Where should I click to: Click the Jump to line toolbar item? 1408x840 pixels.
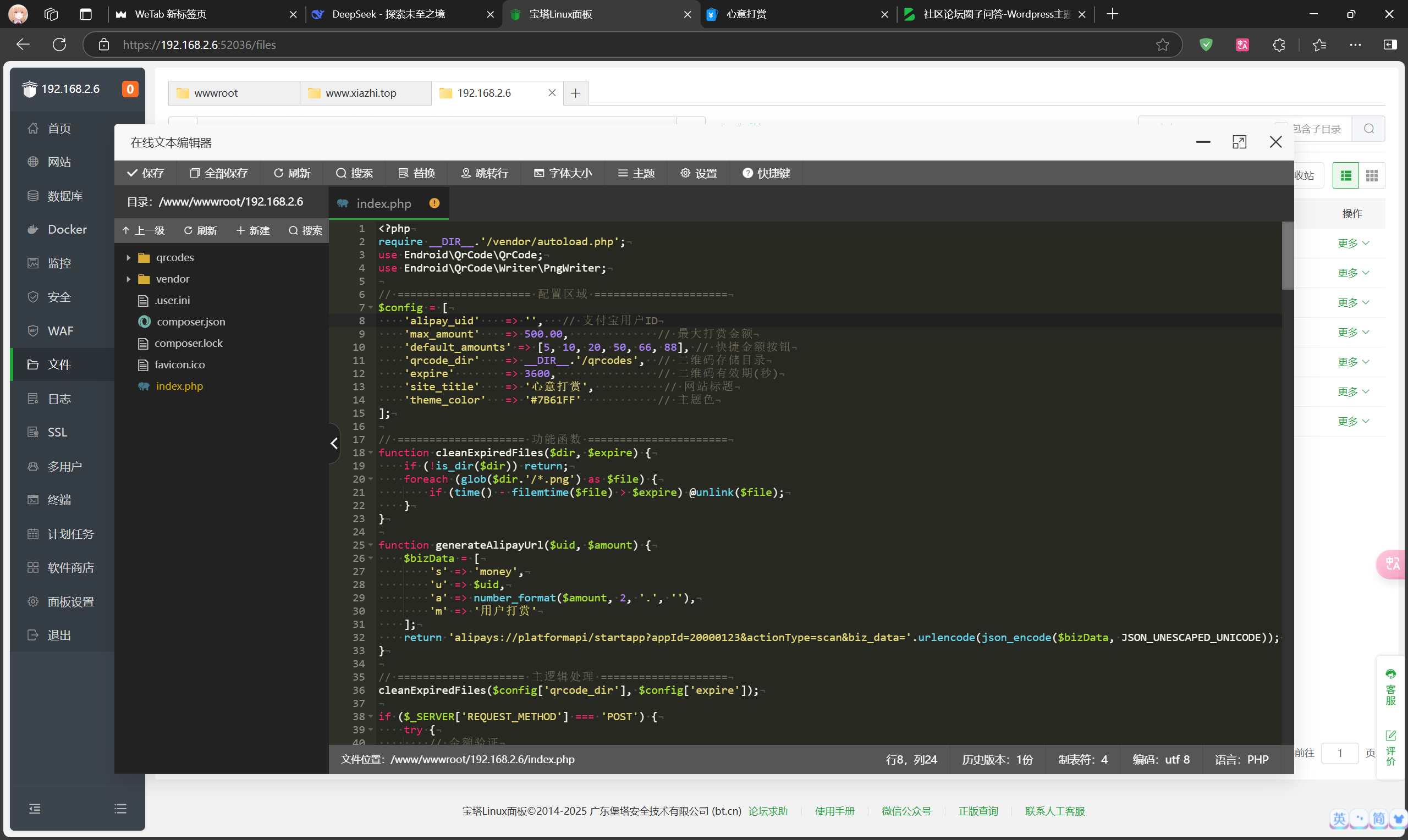point(485,173)
